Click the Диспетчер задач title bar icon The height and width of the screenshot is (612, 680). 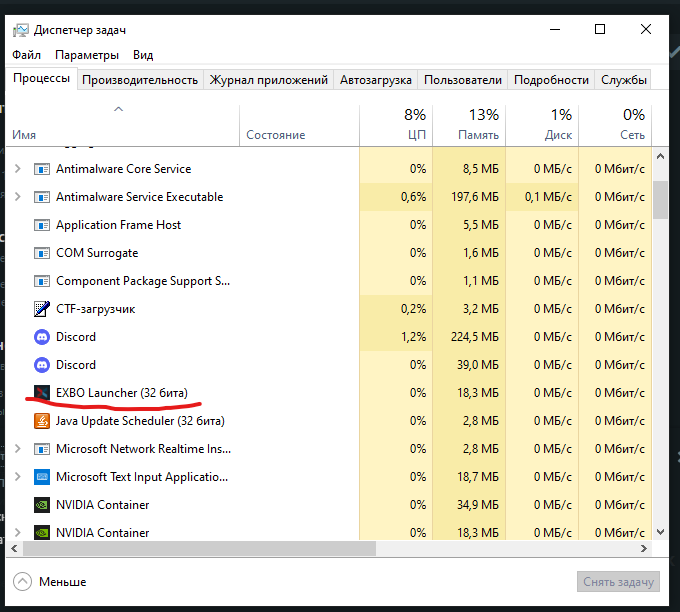click(20, 30)
